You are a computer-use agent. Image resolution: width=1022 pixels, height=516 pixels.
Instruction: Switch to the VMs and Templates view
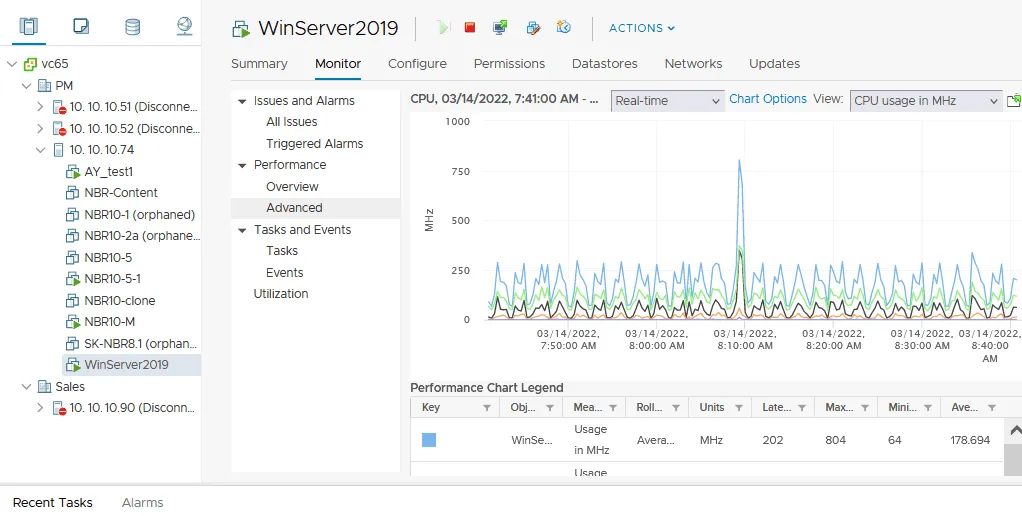click(81, 26)
